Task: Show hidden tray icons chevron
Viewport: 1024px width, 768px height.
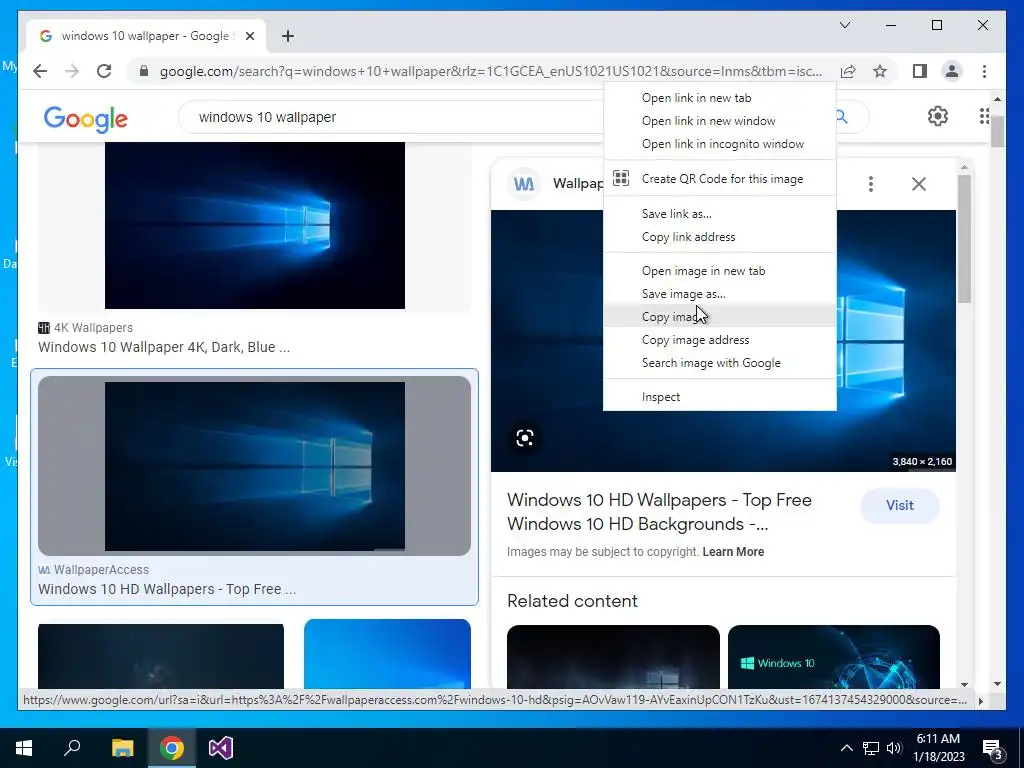Action: pos(846,748)
